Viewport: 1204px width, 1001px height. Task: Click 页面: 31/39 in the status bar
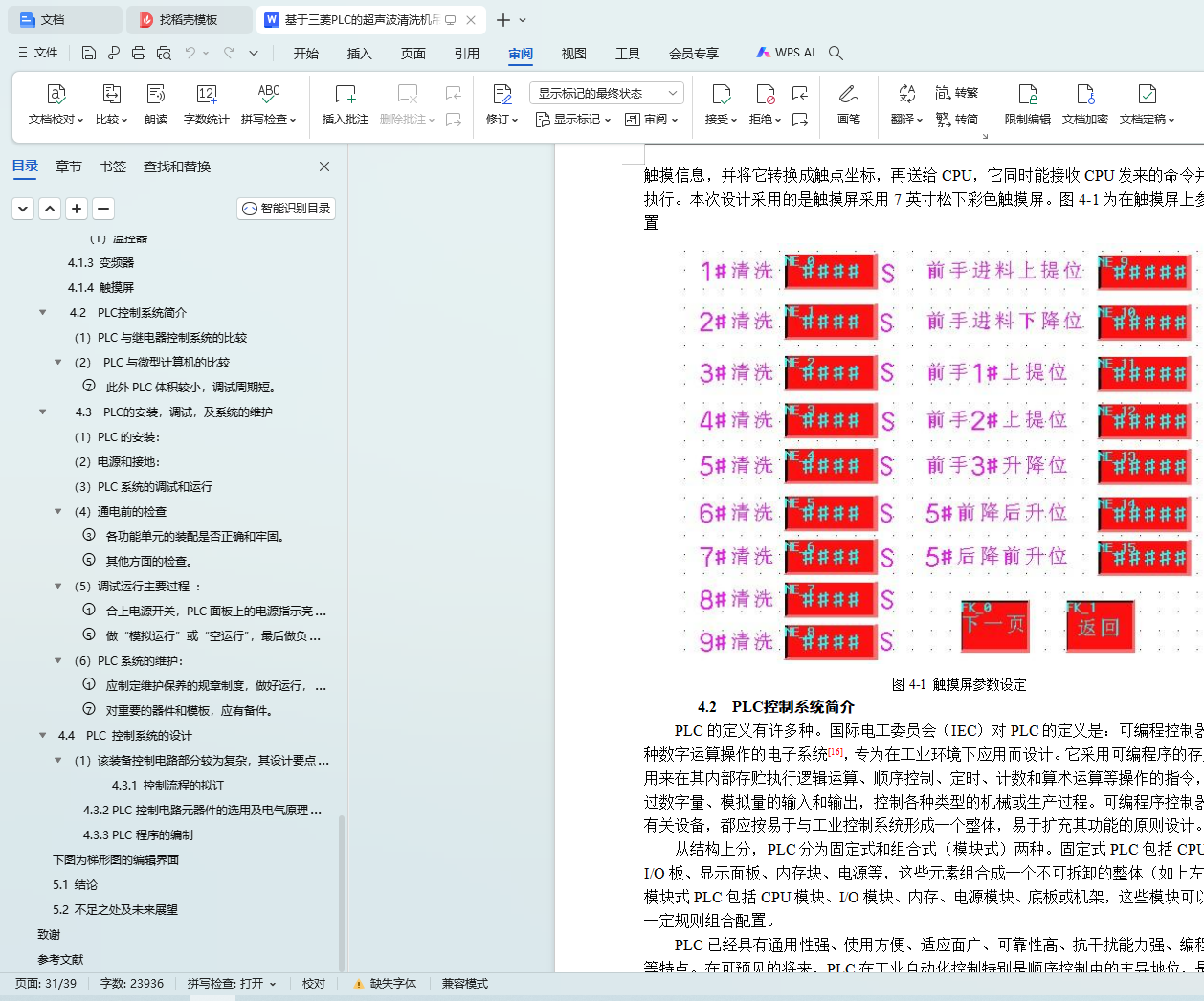tap(46, 984)
